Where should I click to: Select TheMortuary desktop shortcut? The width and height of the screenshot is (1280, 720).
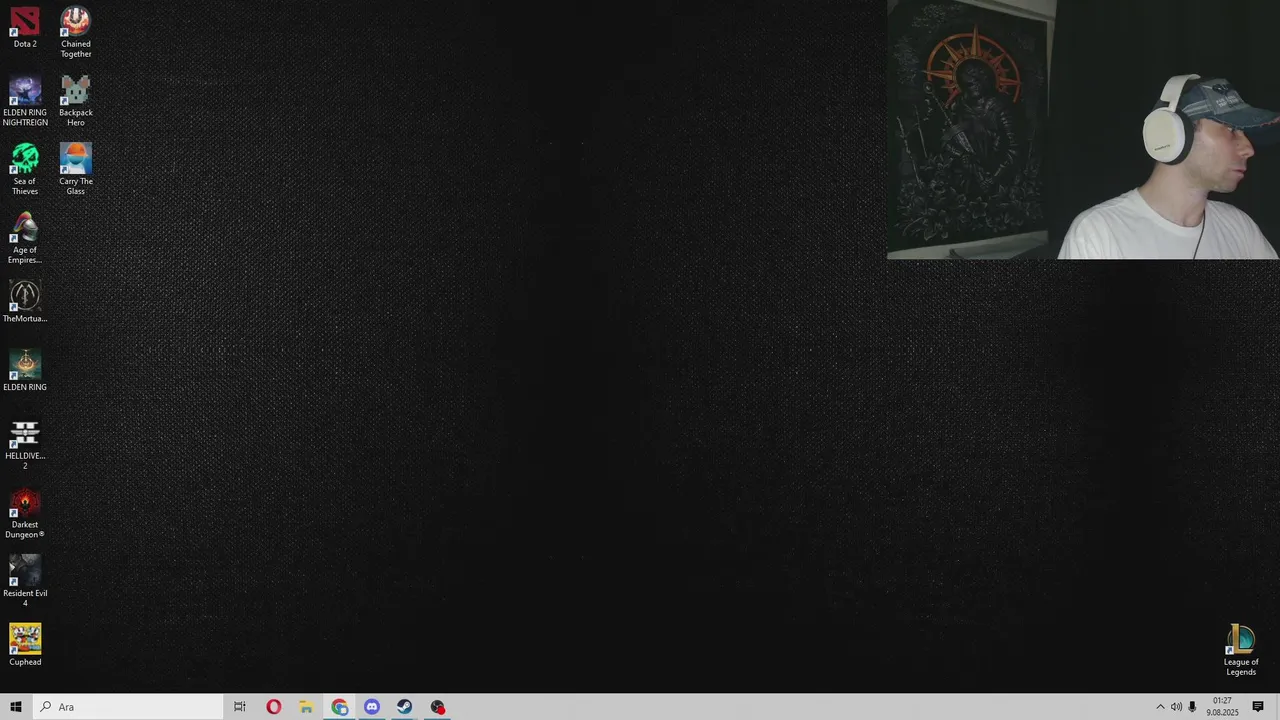(x=25, y=302)
